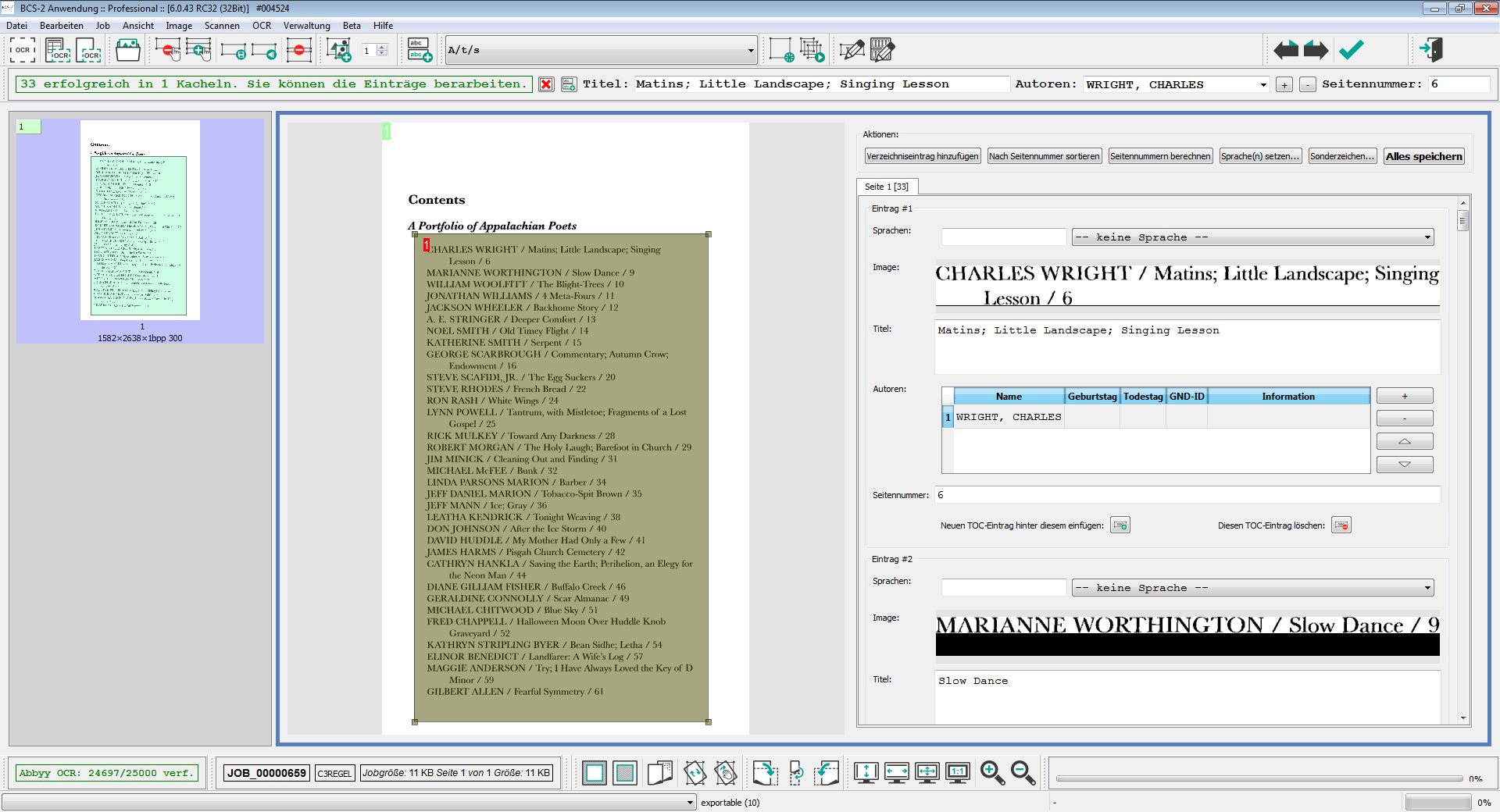Select the page 1 thumbnail
The width and height of the screenshot is (1500, 812).
pyautogui.click(x=141, y=220)
